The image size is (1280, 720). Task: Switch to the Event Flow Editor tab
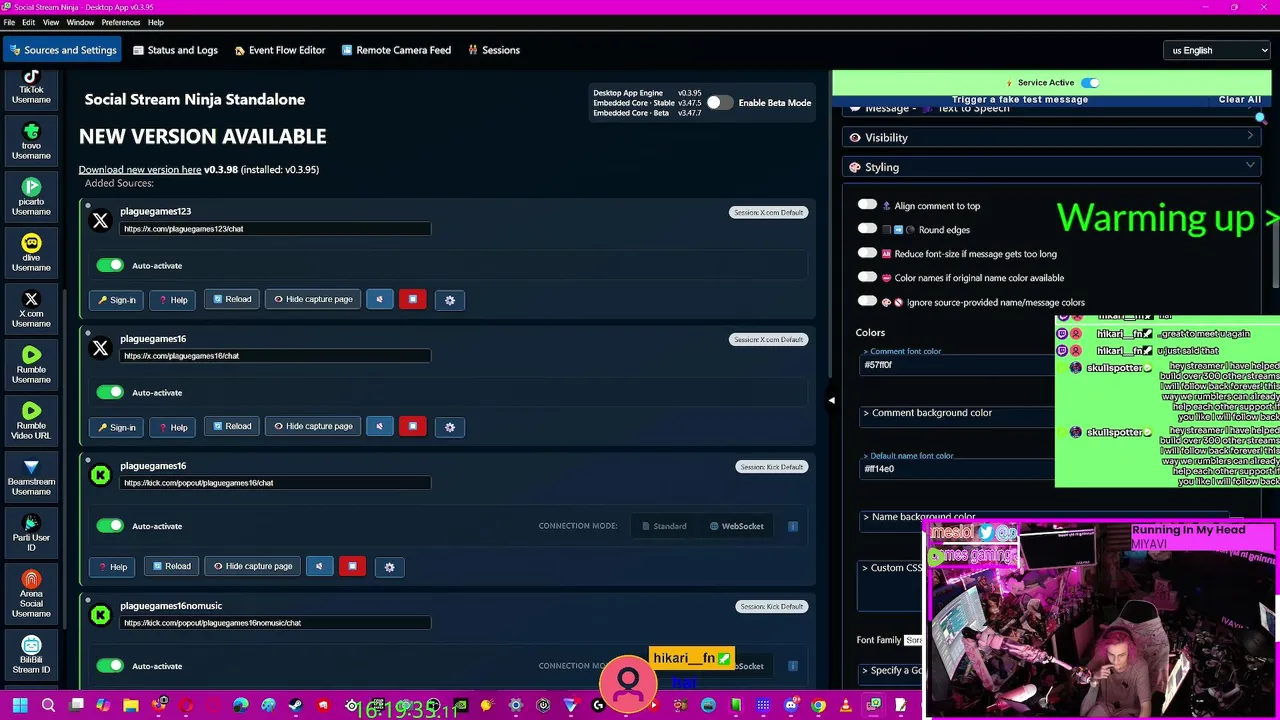click(280, 50)
